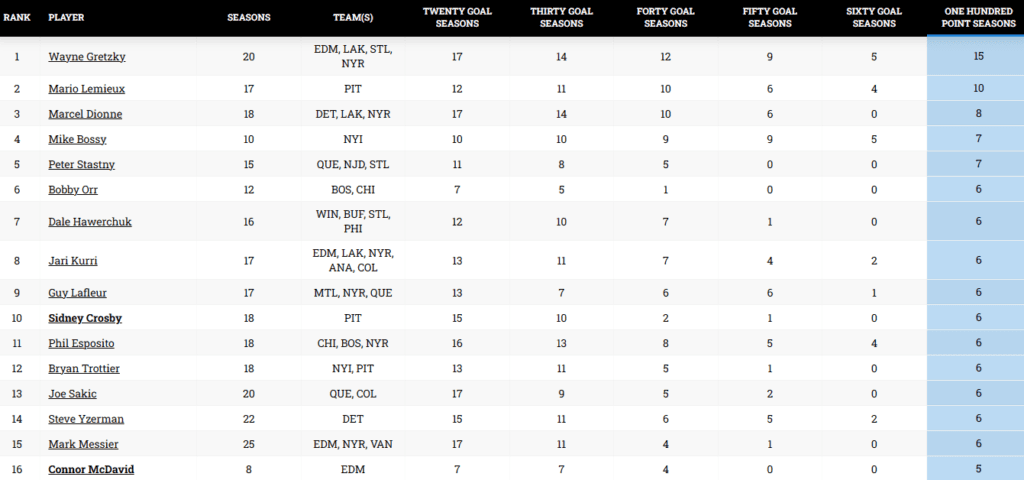Open Jari Kurri's player page

click(73, 261)
